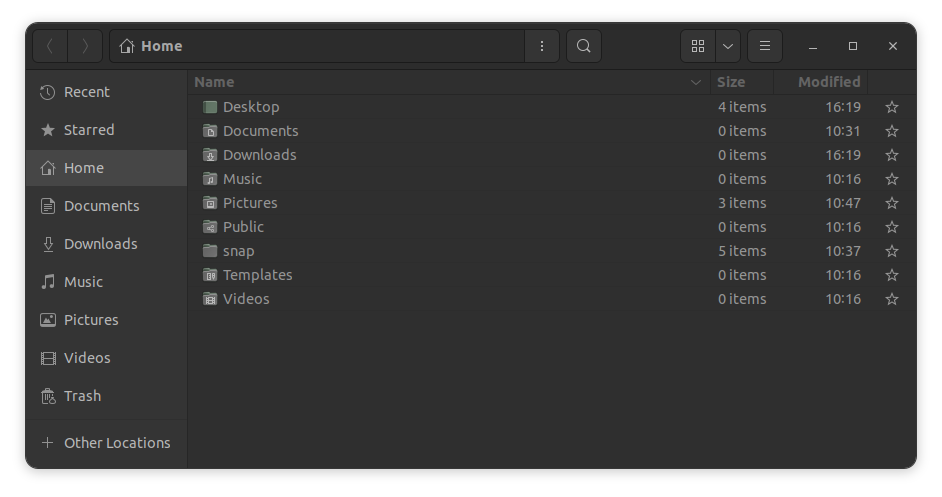This screenshot has height=497, width=942.
Task: Open Starred in the sidebar
Action: pos(106,130)
